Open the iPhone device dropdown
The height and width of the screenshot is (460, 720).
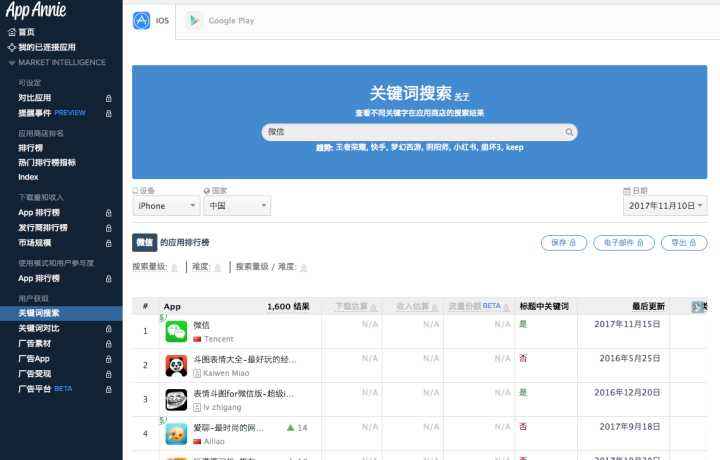166,206
